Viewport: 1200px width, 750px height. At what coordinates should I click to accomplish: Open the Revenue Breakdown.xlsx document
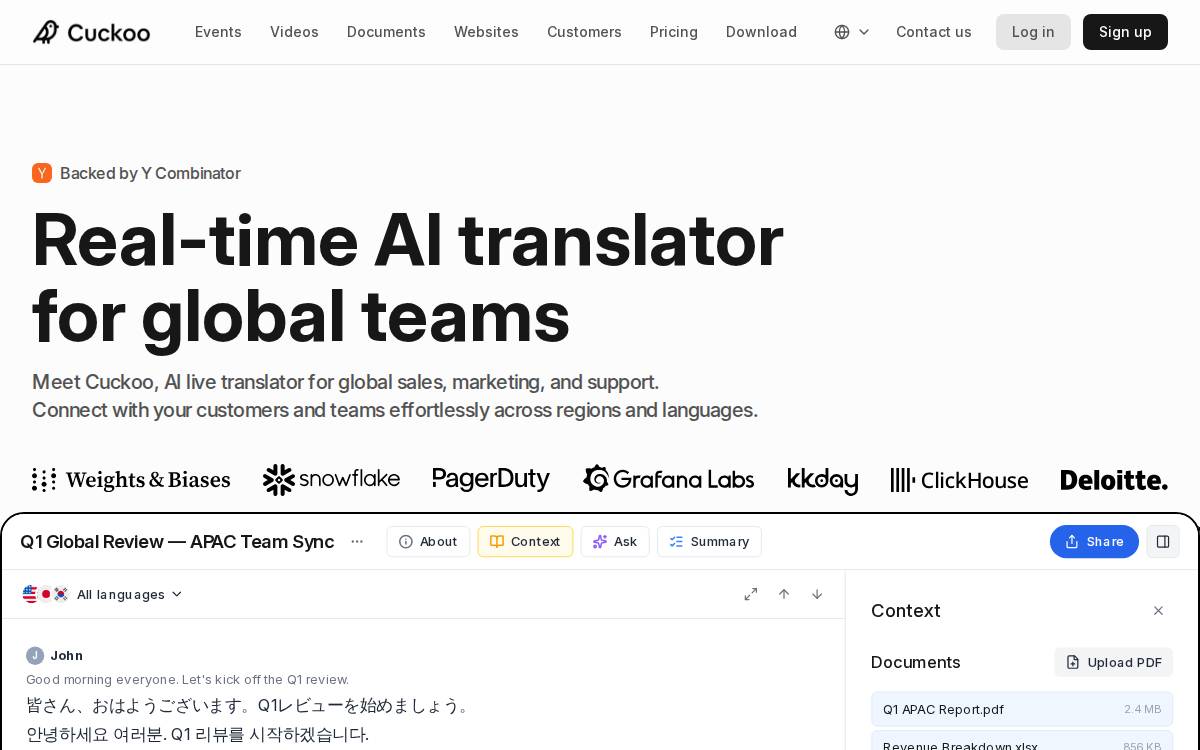point(1022,742)
